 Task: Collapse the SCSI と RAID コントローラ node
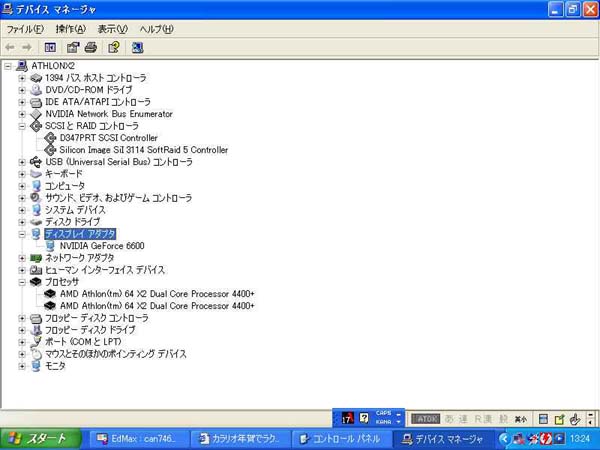coord(22,126)
